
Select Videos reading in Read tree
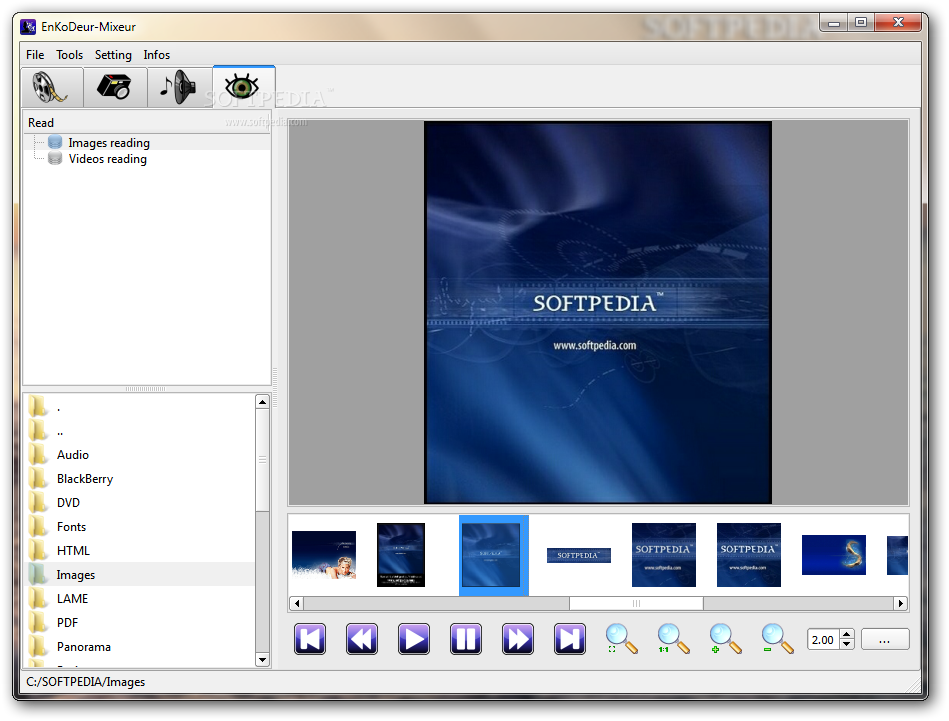coord(108,159)
